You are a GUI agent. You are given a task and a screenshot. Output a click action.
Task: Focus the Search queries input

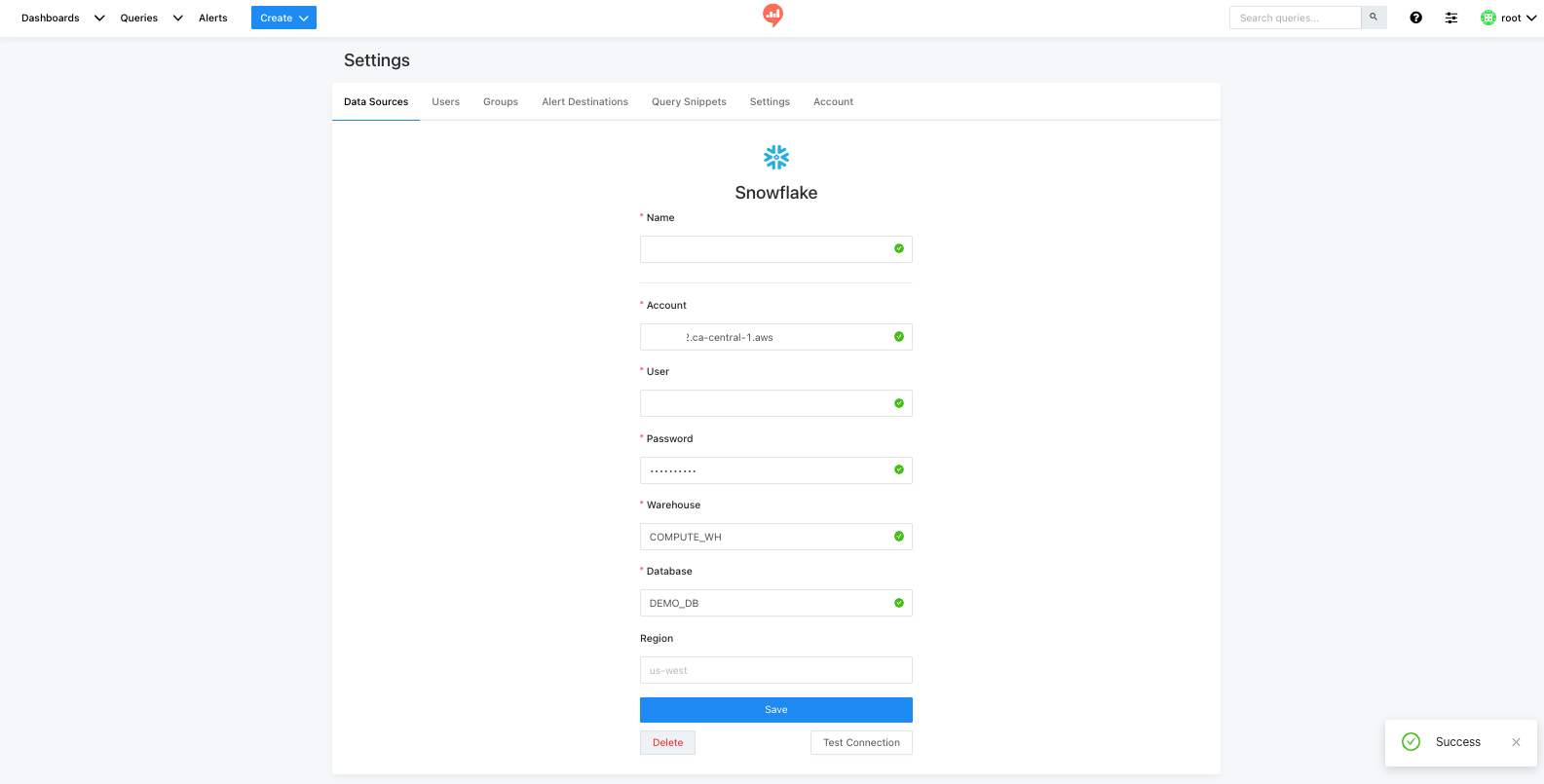pos(1296,18)
